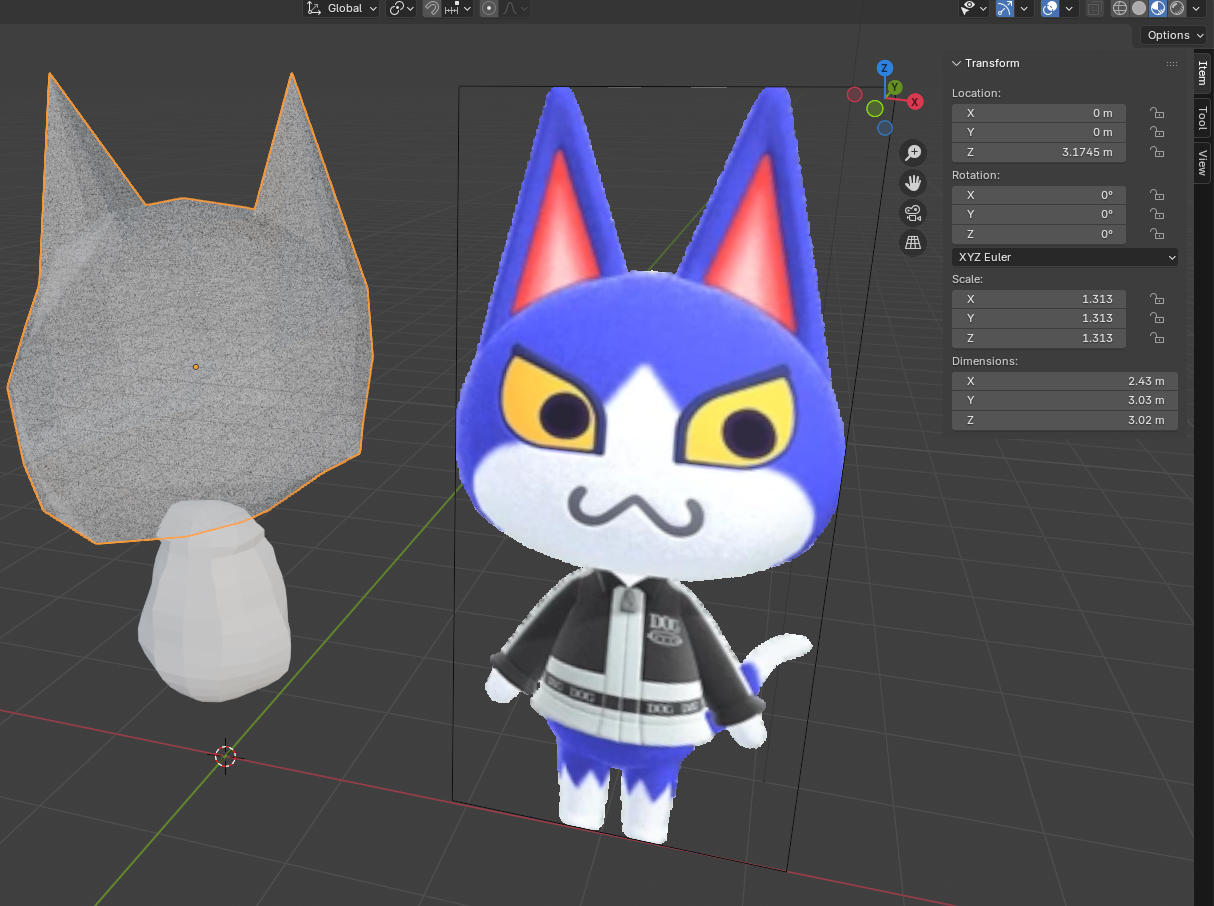The image size is (1214, 906).
Task: Click the Scale Z field
Action: (x=1039, y=338)
